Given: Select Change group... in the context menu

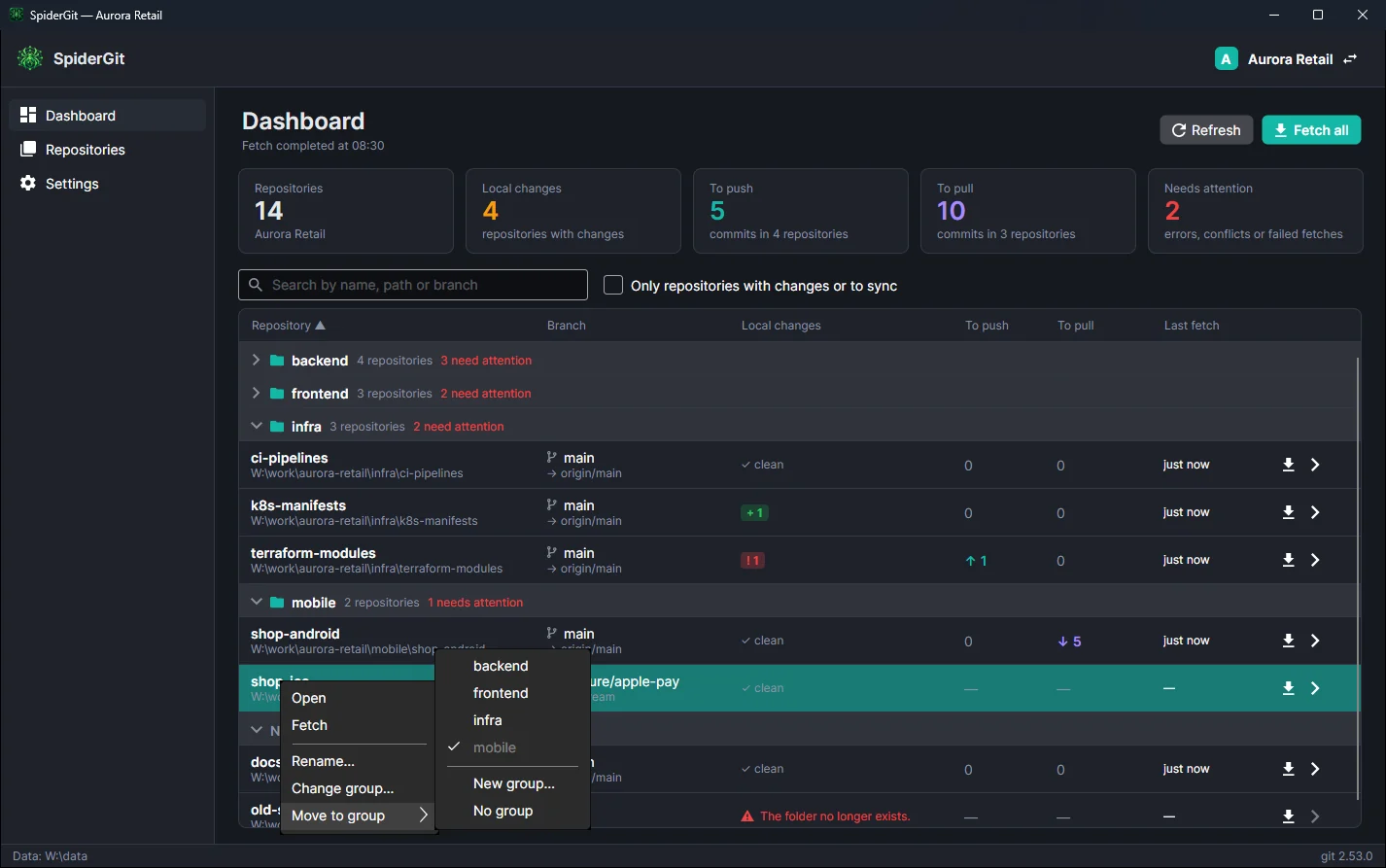Looking at the screenshot, I should 359,788.
